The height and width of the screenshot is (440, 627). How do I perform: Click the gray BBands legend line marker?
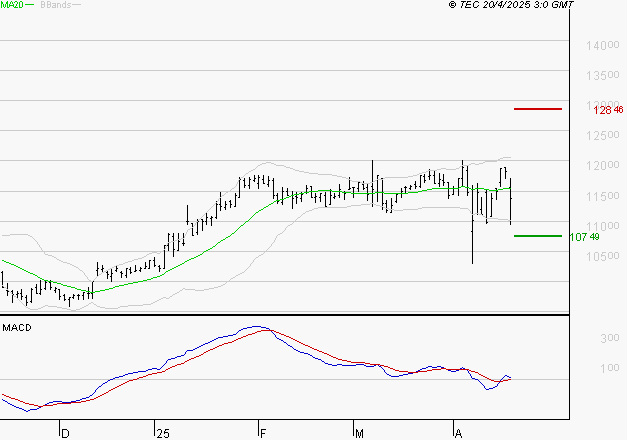click(77, 6)
